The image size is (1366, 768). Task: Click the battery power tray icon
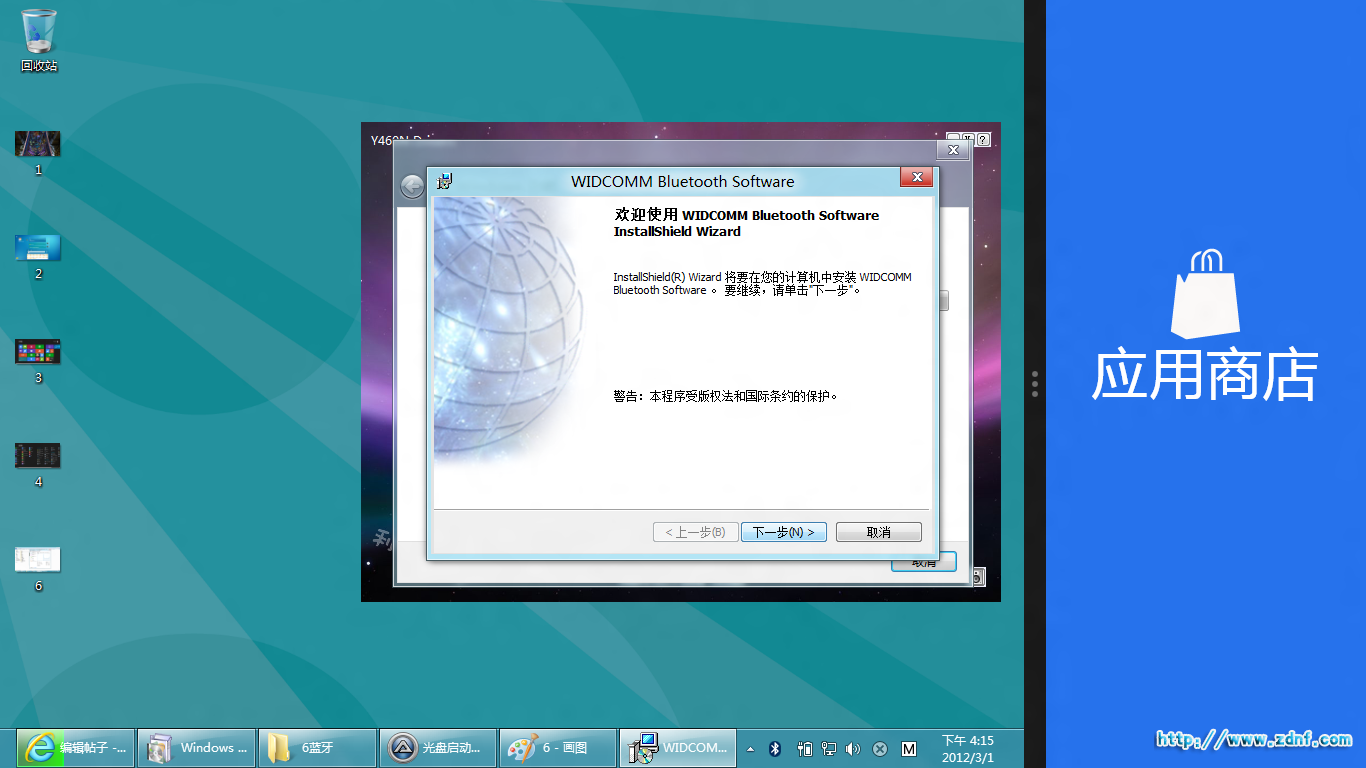point(804,748)
